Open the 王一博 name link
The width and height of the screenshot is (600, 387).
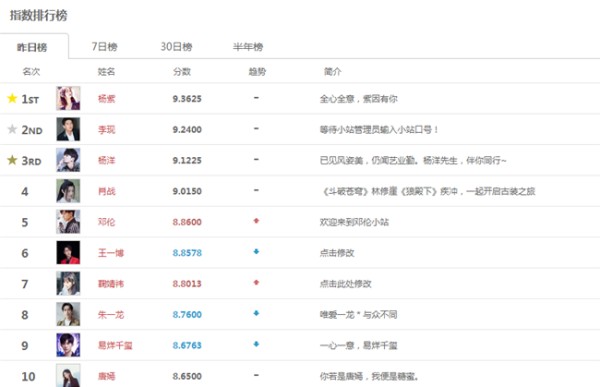(x=111, y=253)
